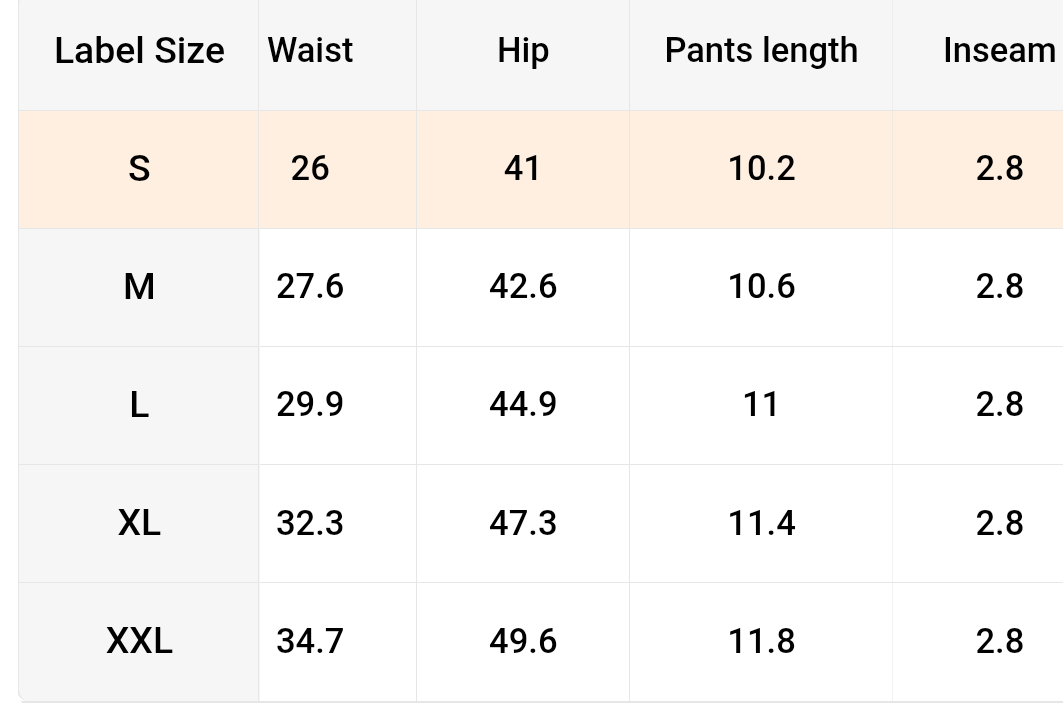Click the Pants length column header
Screen dimensions: 1063x714
coord(761,51)
